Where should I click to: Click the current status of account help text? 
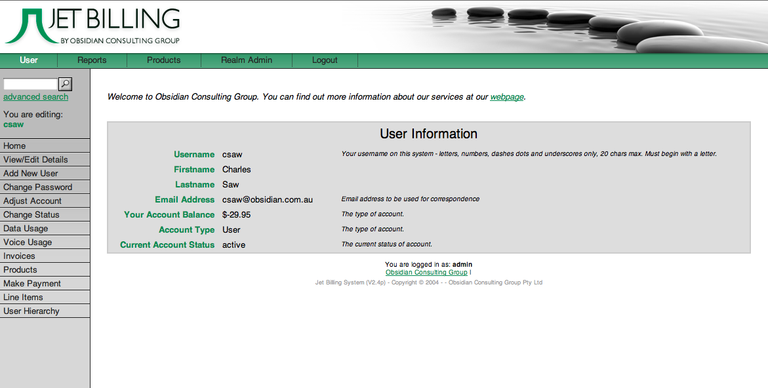click(x=387, y=244)
